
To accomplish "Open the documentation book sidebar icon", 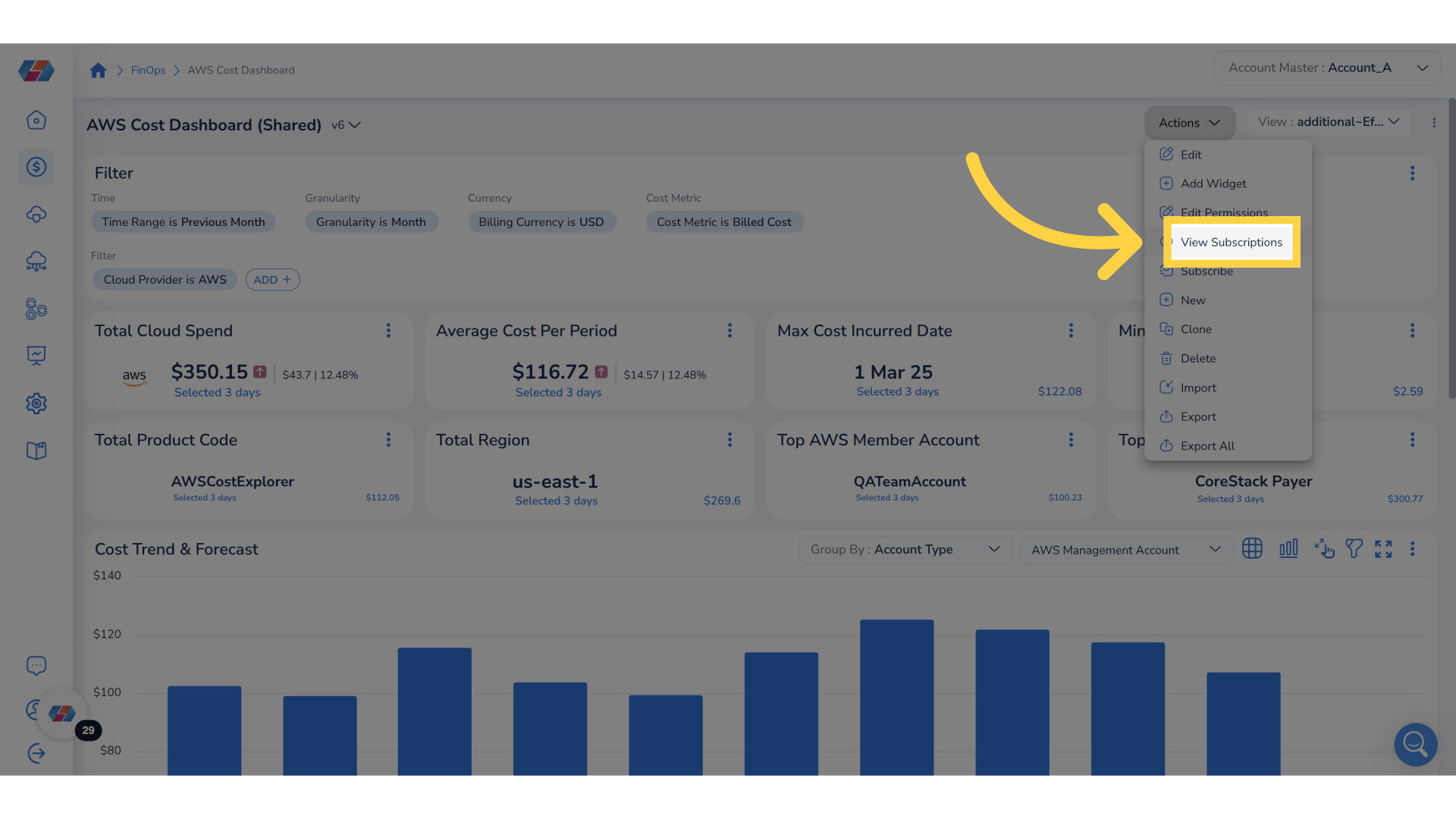I will [x=36, y=450].
